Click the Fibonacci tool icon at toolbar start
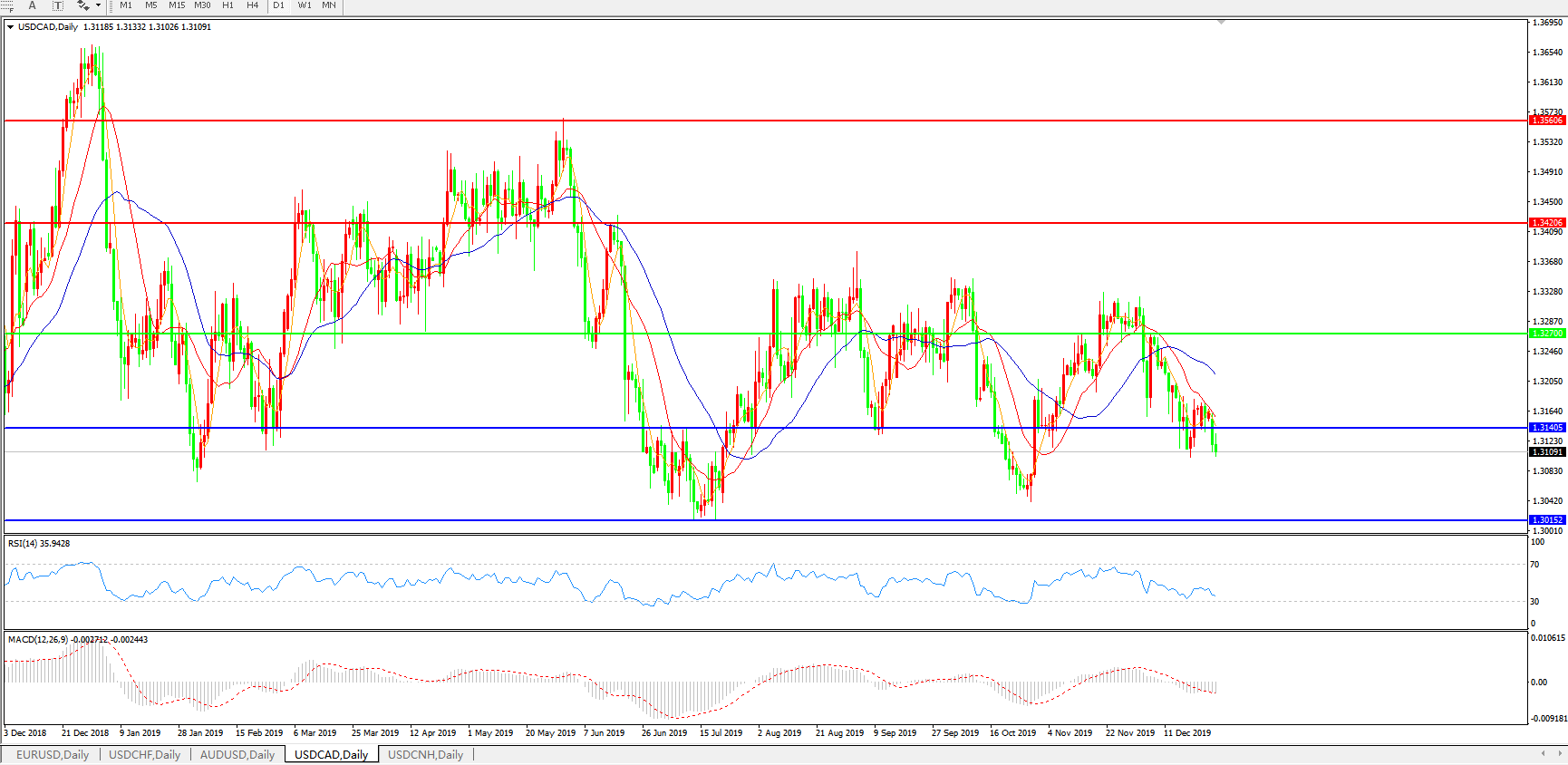The image size is (1568, 765). click(7, 5)
